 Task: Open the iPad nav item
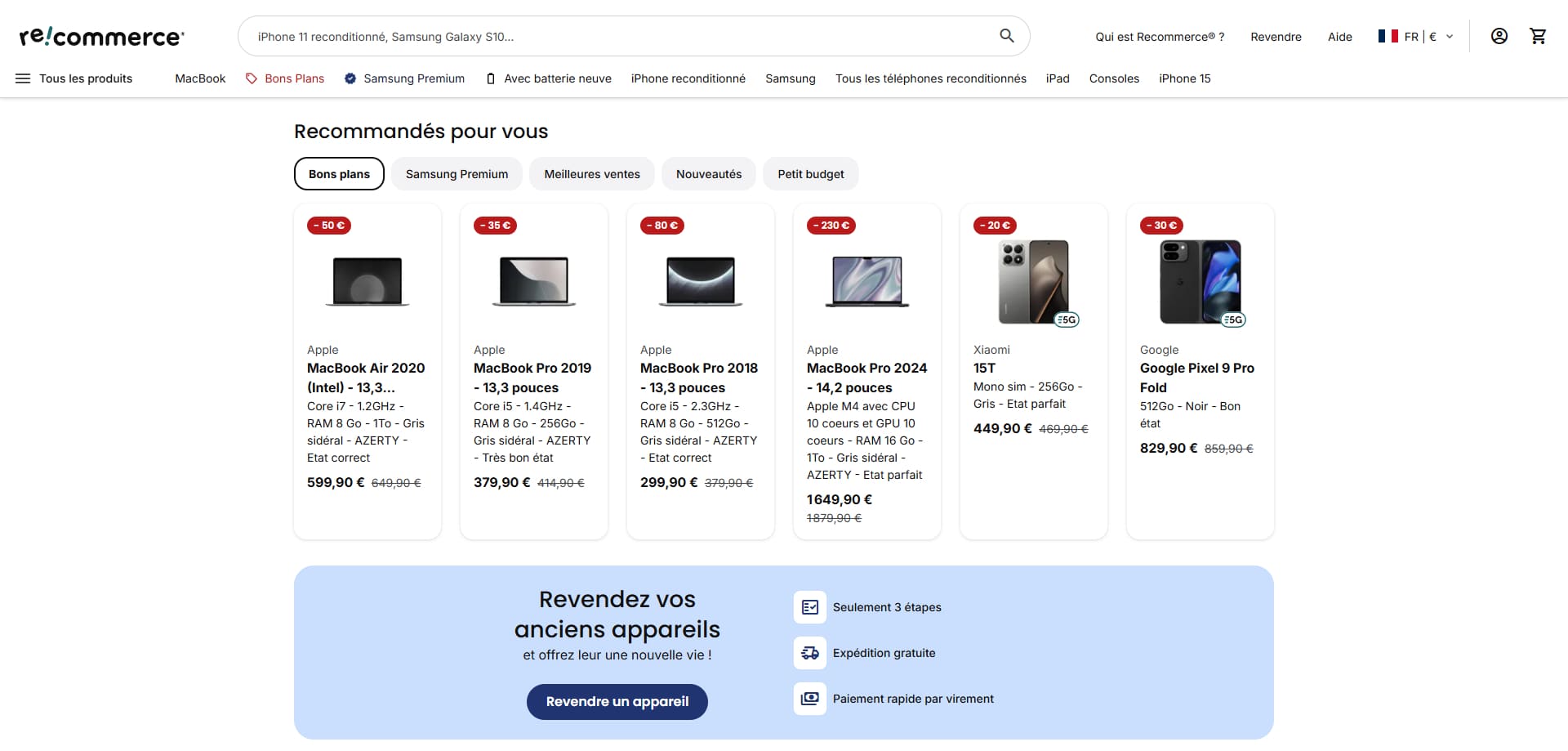pyautogui.click(x=1058, y=78)
